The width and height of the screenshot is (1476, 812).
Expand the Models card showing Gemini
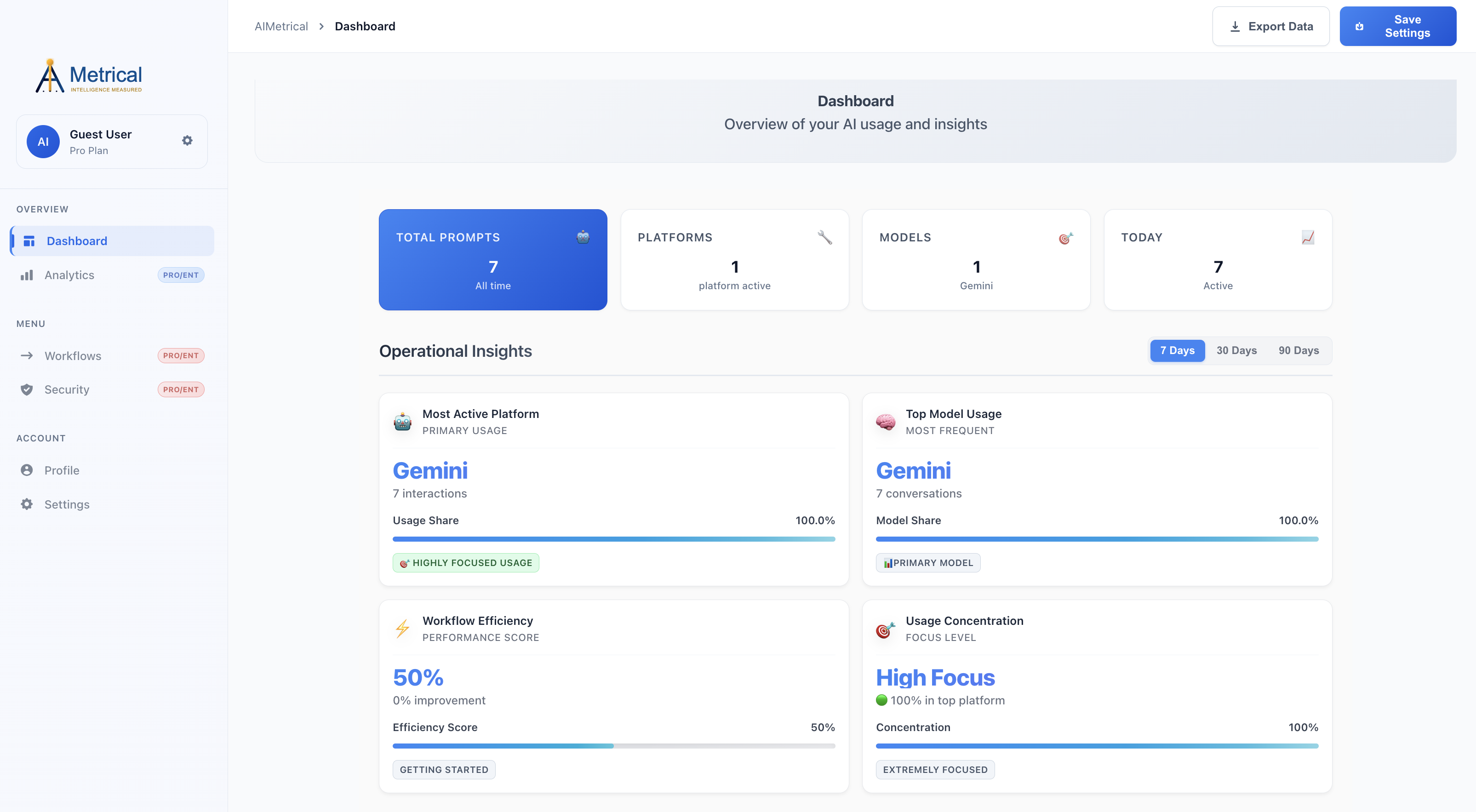tap(976, 260)
